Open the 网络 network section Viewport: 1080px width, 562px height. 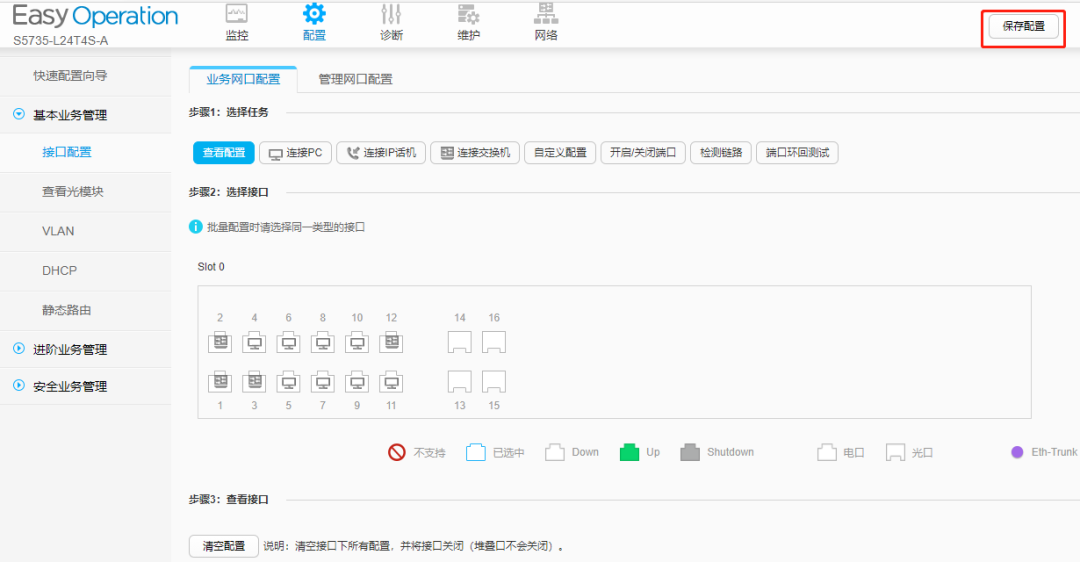pos(546,22)
